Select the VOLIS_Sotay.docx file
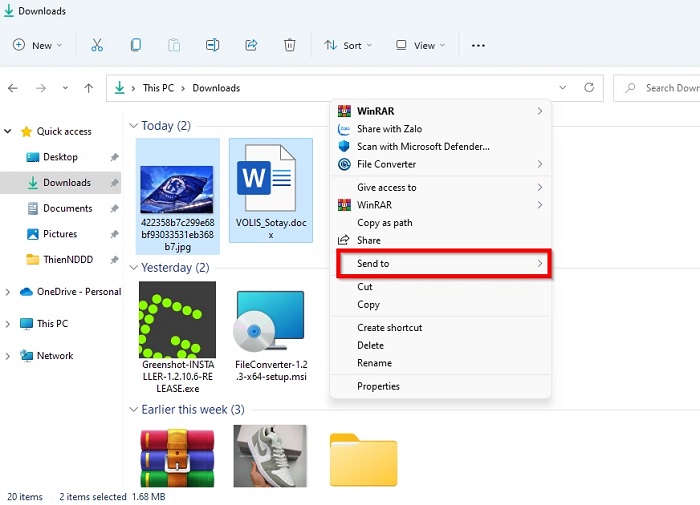Image resolution: width=700 pixels, height=505 pixels. pyautogui.click(x=271, y=191)
